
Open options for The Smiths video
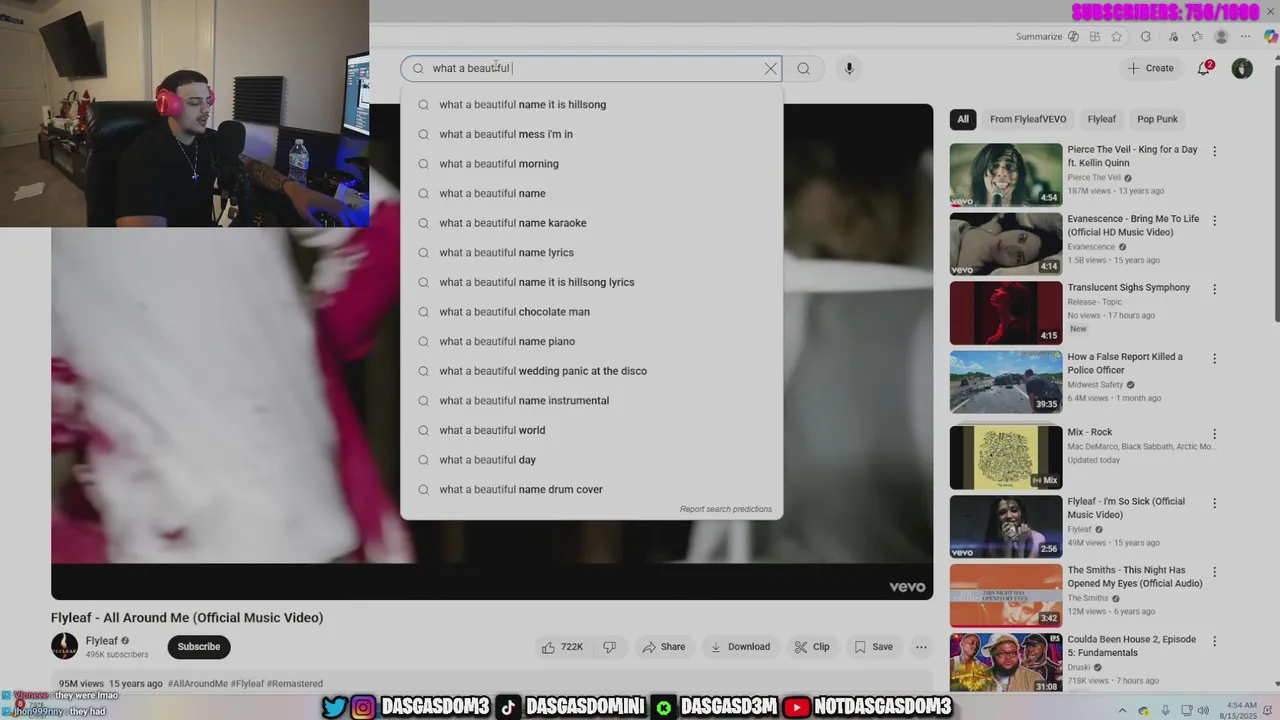(x=1215, y=573)
